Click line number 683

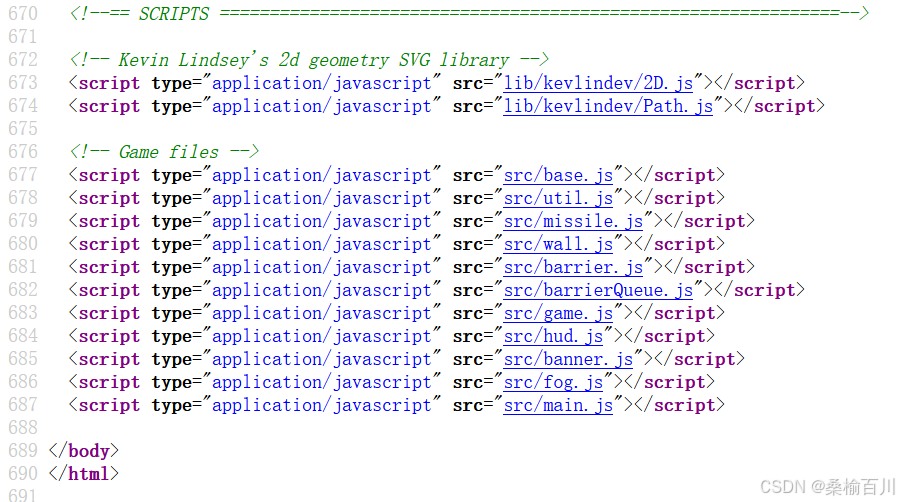[23, 313]
